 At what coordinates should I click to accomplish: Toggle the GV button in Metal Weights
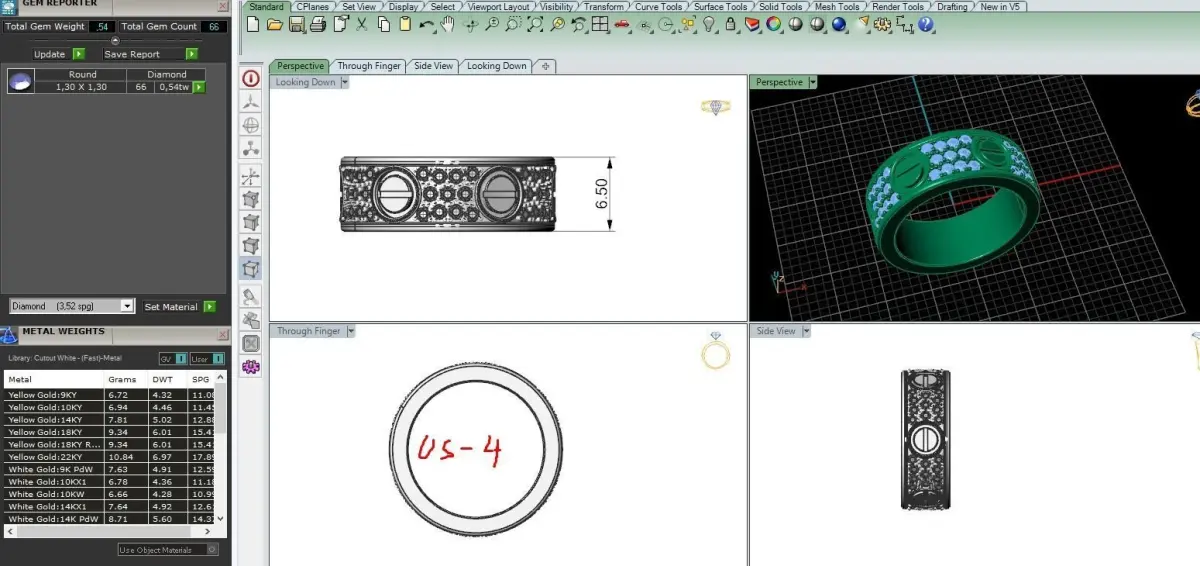pyautogui.click(x=173, y=359)
